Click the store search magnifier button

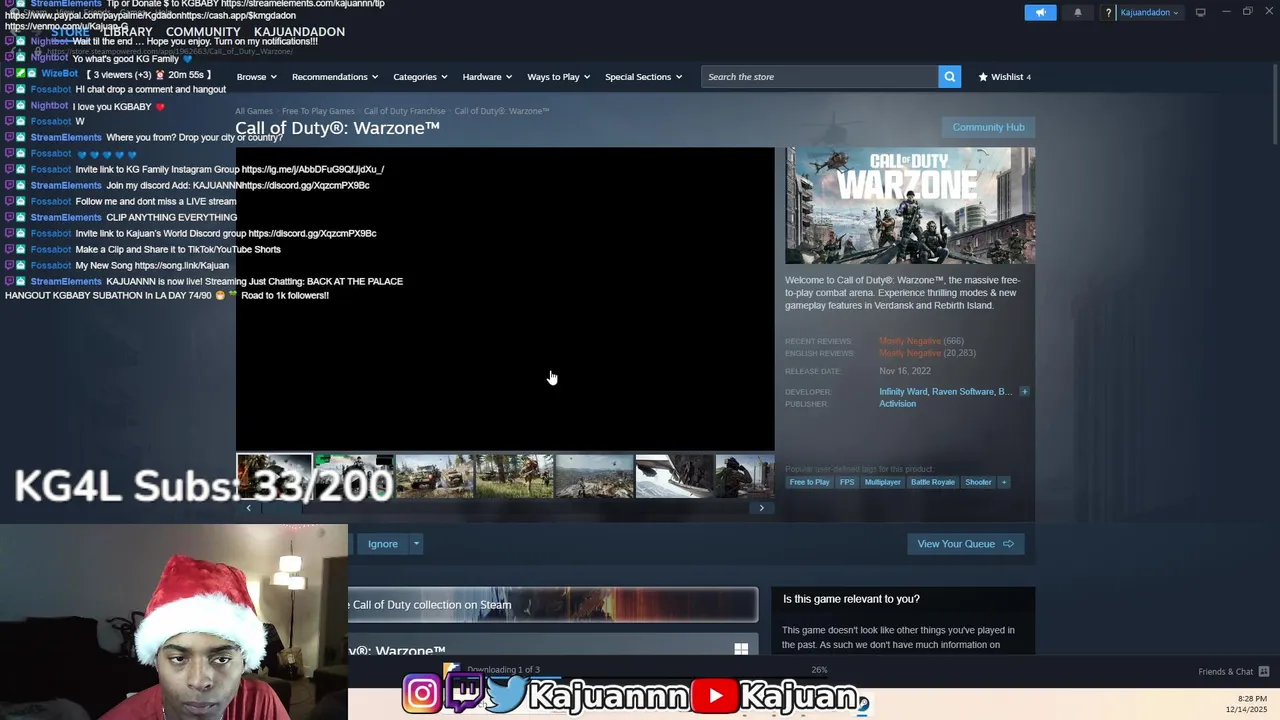click(x=949, y=77)
